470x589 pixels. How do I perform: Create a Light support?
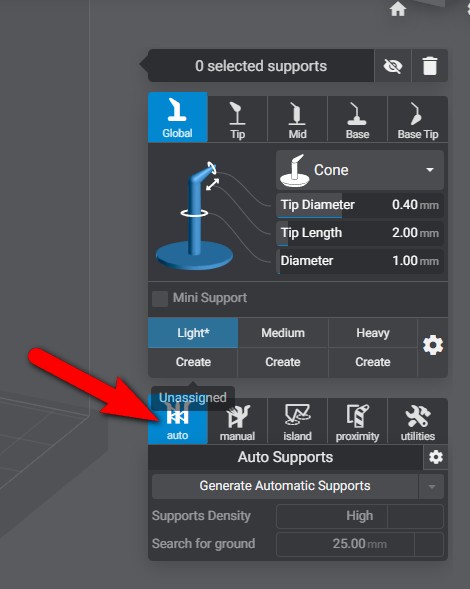point(193,362)
